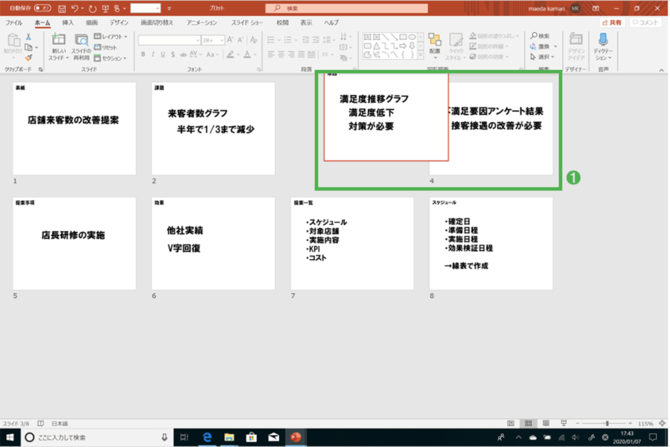
Task: Open the ファイル (File) tab
Action: pyautogui.click(x=14, y=23)
